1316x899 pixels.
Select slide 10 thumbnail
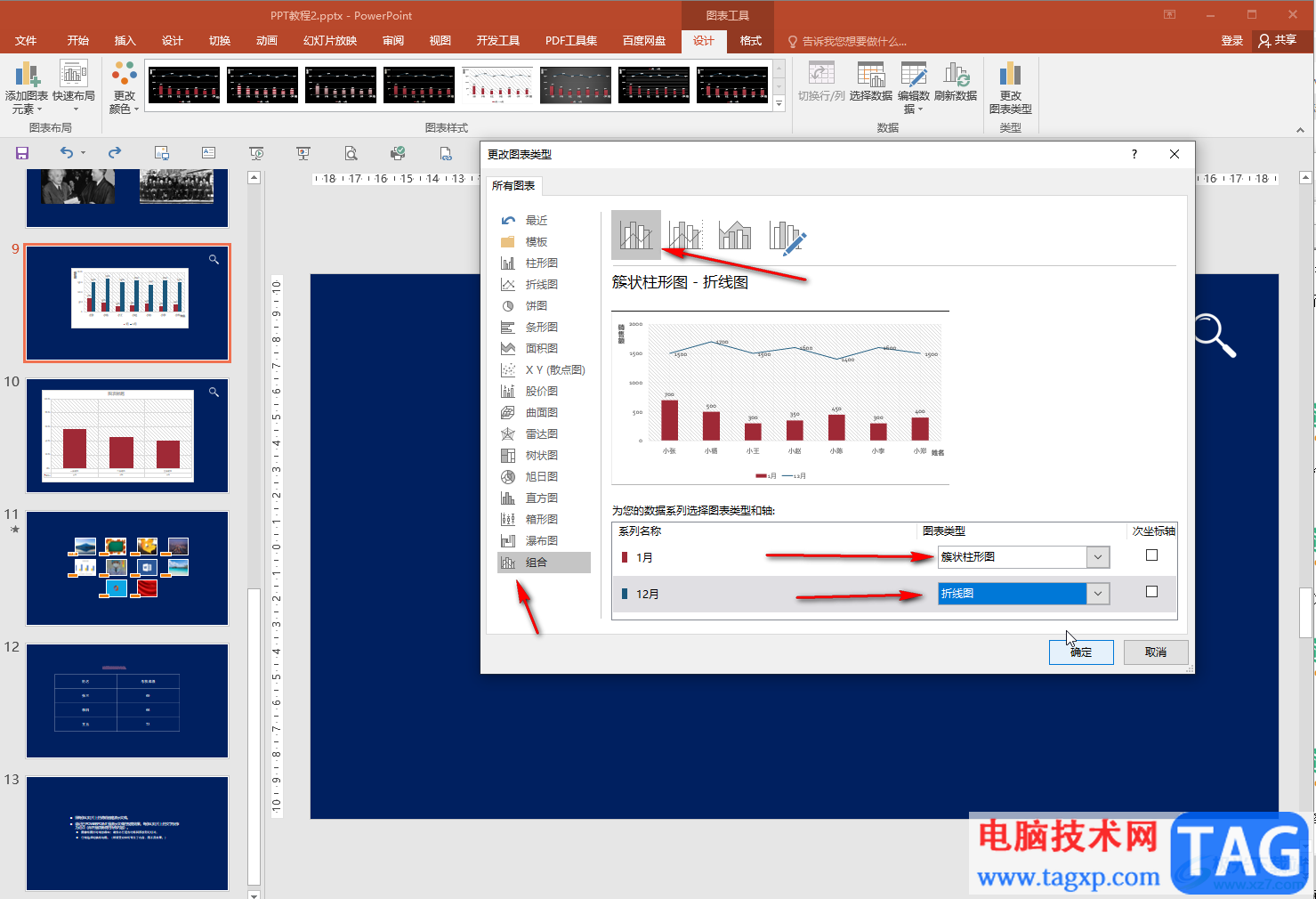(127, 435)
